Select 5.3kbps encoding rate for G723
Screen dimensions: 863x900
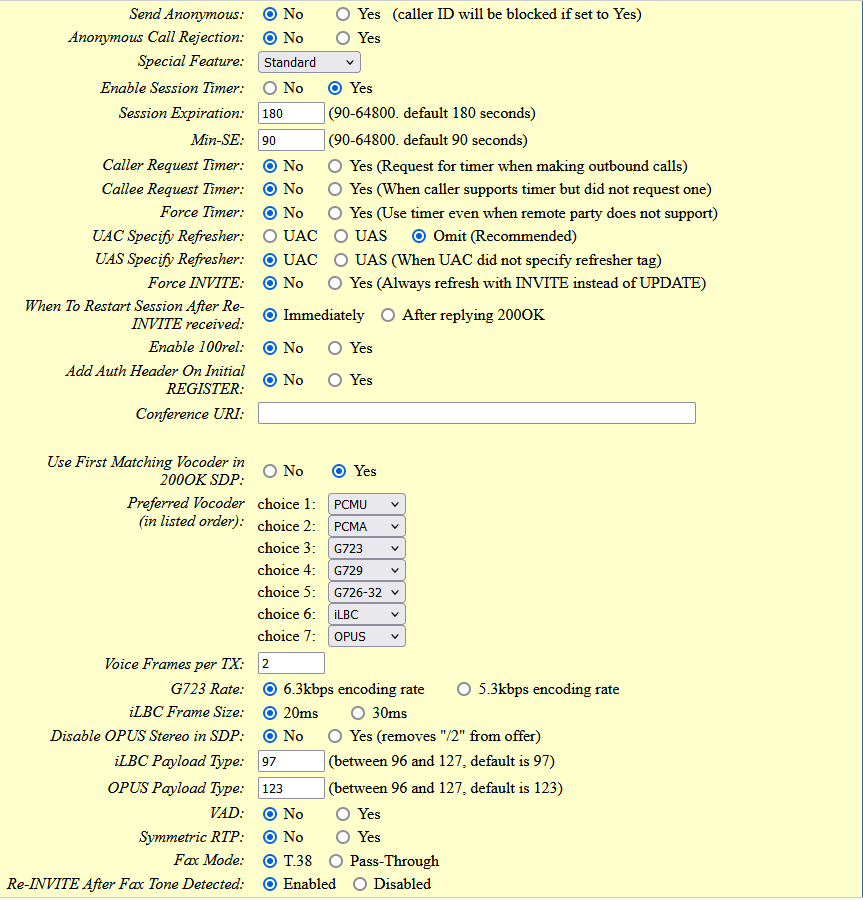coord(464,689)
